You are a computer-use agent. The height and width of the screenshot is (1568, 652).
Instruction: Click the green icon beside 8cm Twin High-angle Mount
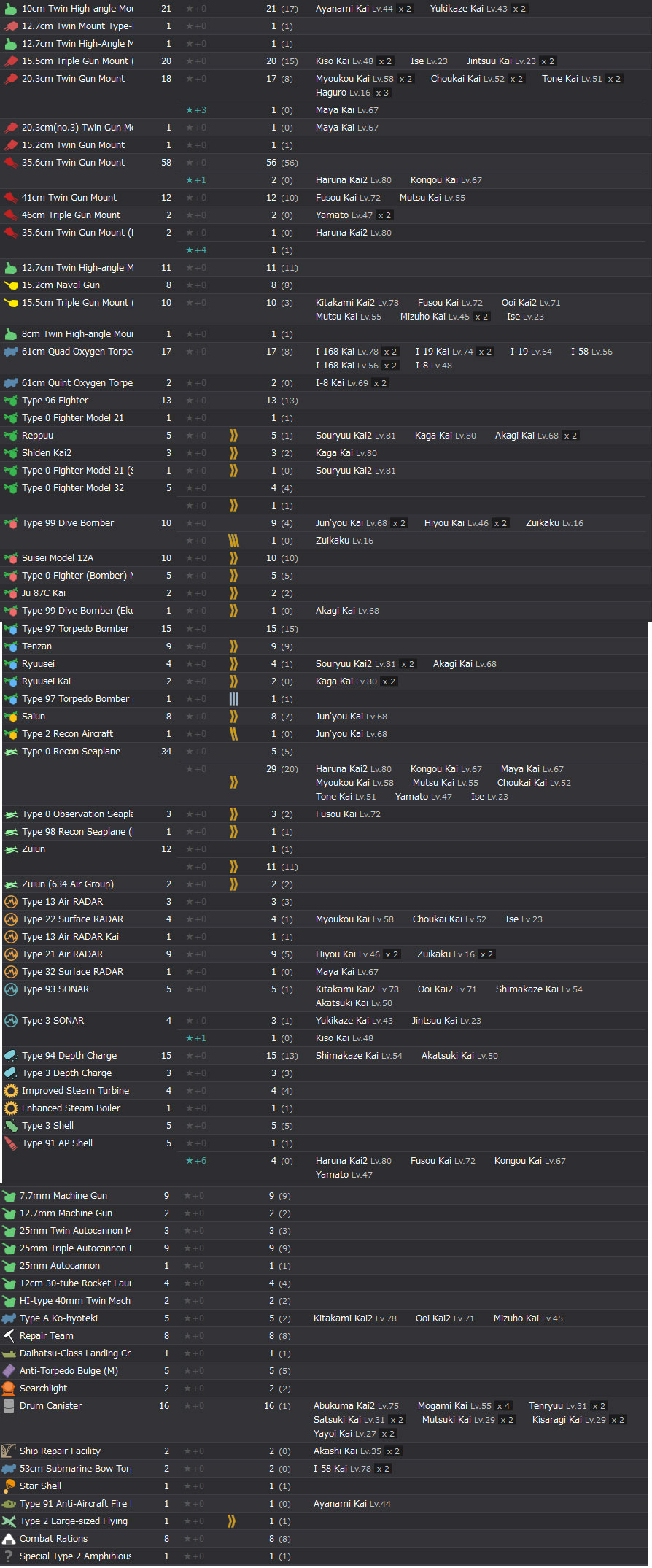(x=11, y=334)
